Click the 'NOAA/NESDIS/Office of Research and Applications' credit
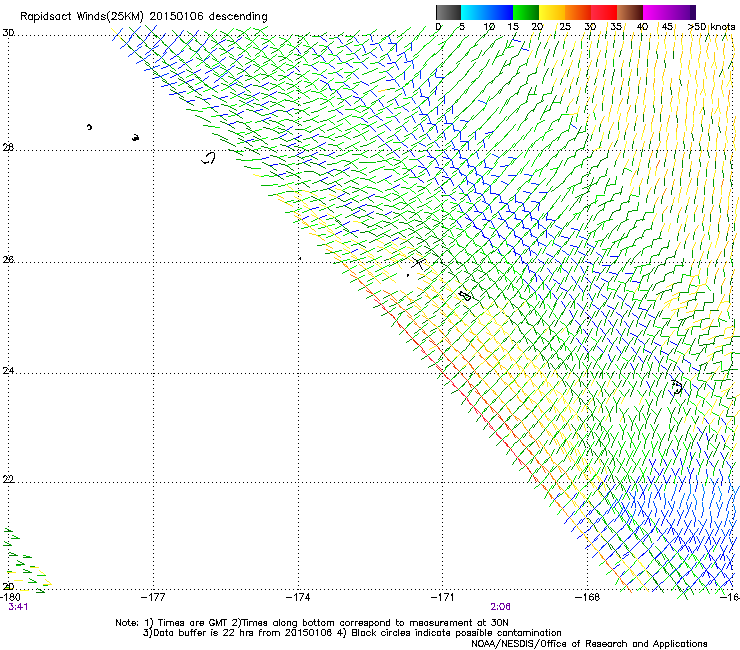The width and height of the screenshot is (740, 650). (x=589, y=643)
